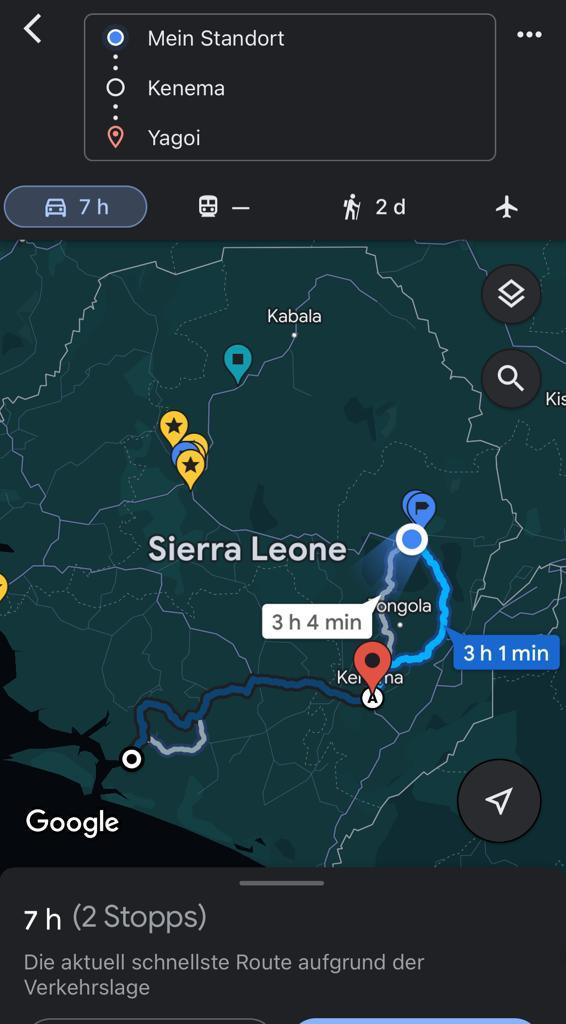Open the three-dot more options menu
Screen dimensions: 566x1024
click(x=529, y=35)
